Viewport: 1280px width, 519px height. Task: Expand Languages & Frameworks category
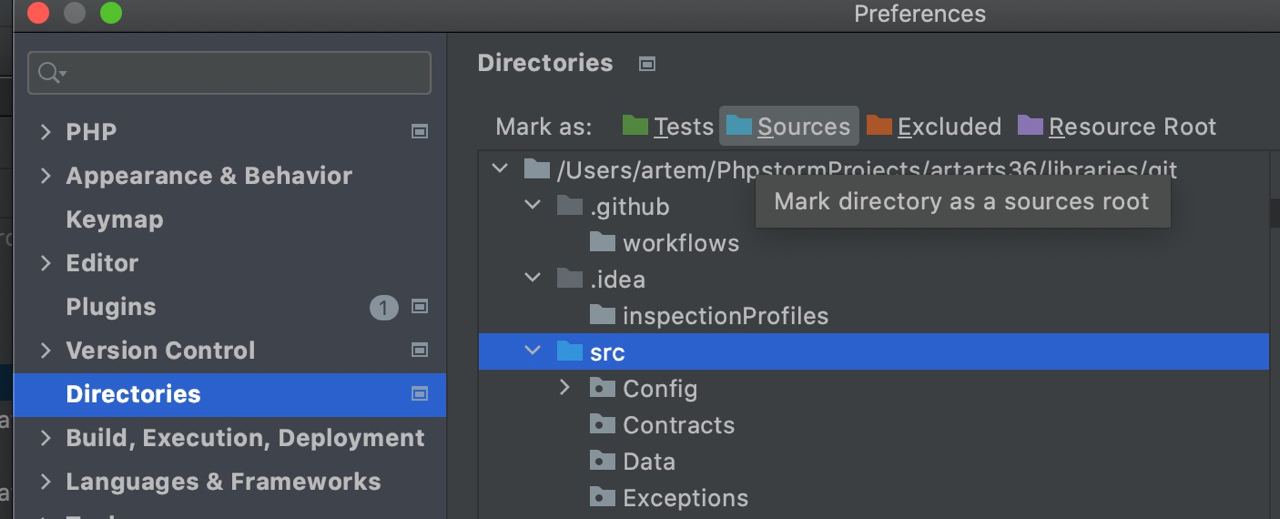45,481
